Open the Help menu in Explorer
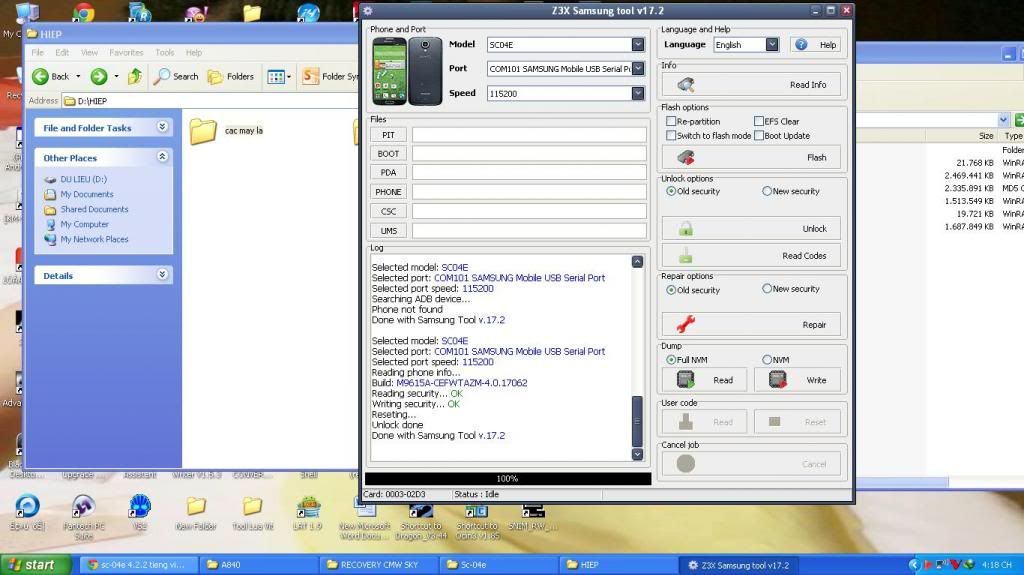Screen dimensions: 1024x575 click(x=194, y=52)
